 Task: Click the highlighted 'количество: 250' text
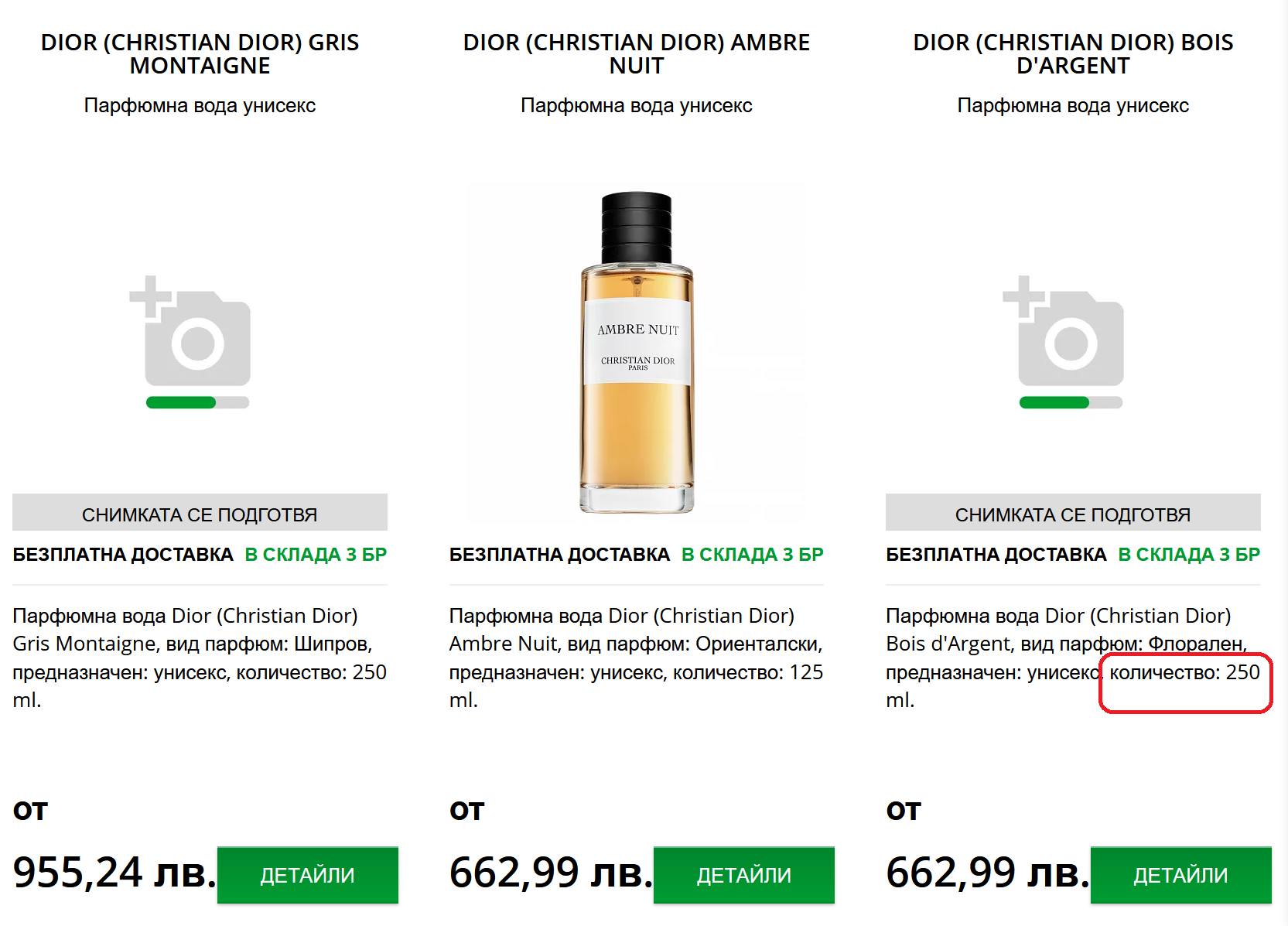(1184, 672)
